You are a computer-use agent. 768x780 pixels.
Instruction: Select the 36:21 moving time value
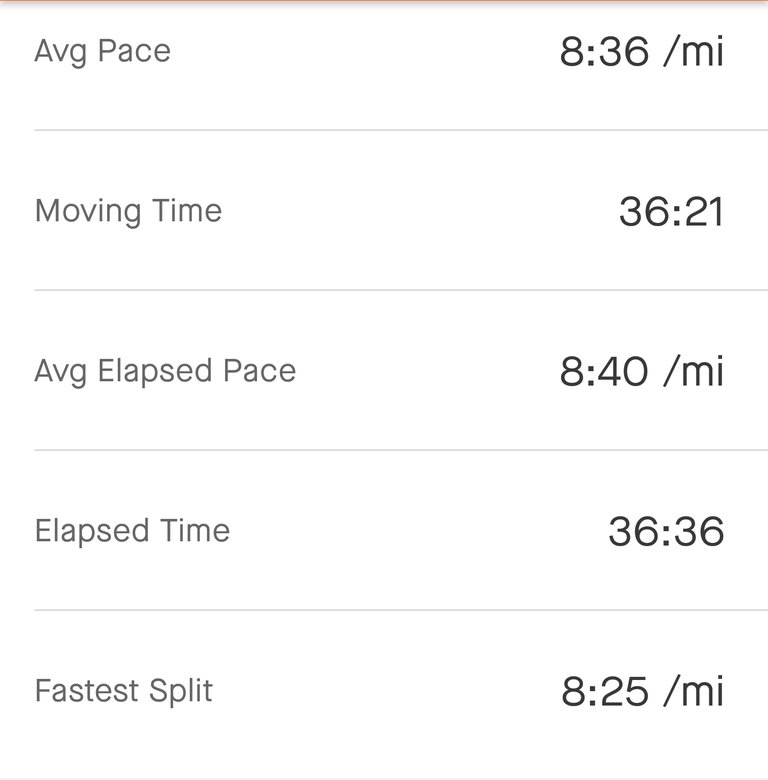(x=671, y=211)
